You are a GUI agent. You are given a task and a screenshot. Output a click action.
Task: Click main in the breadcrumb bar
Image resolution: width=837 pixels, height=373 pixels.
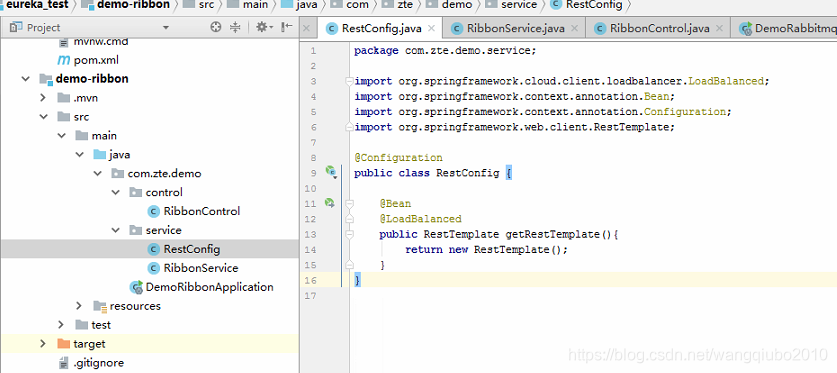(255, 5)
